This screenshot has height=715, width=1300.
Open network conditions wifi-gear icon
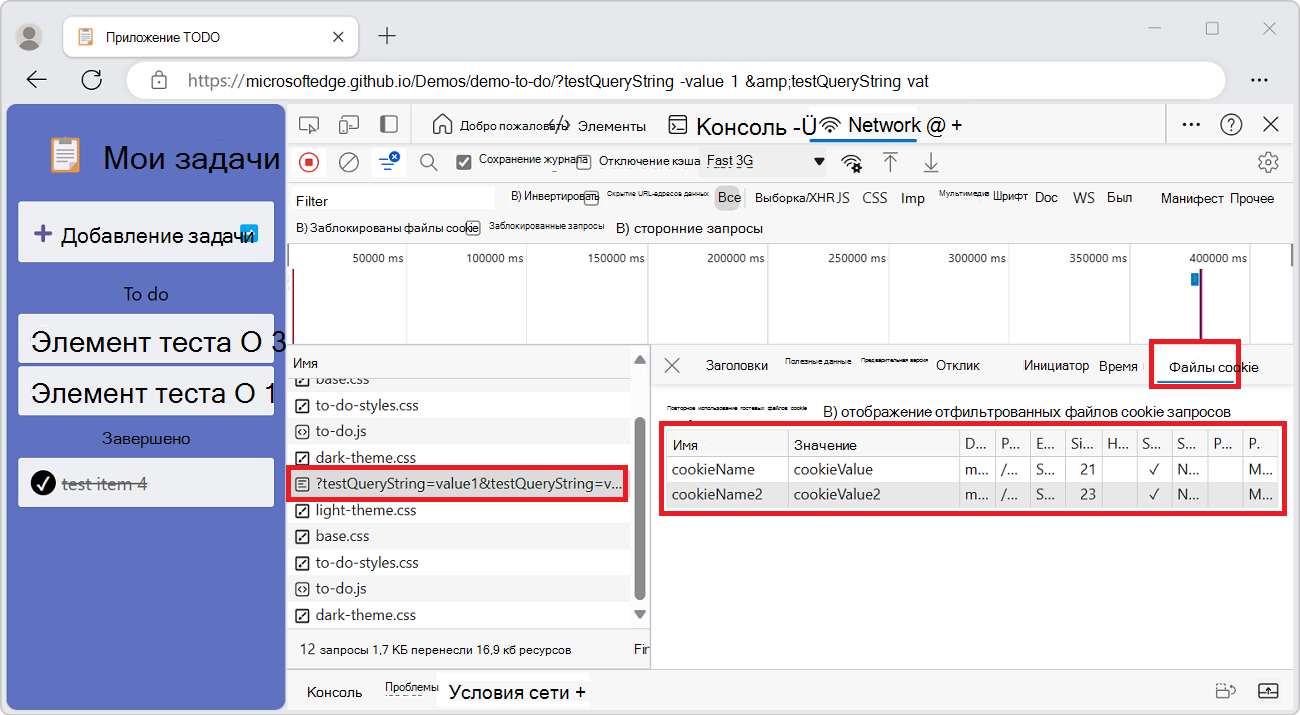coord(851,162)
